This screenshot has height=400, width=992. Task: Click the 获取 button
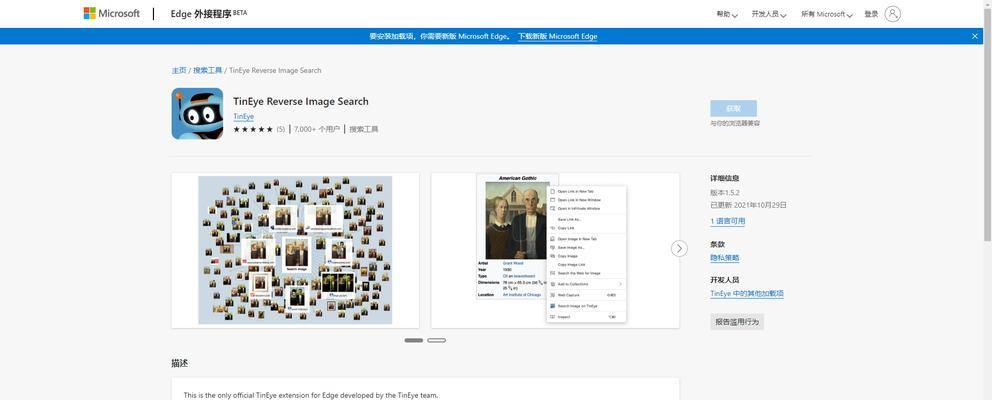733,108
